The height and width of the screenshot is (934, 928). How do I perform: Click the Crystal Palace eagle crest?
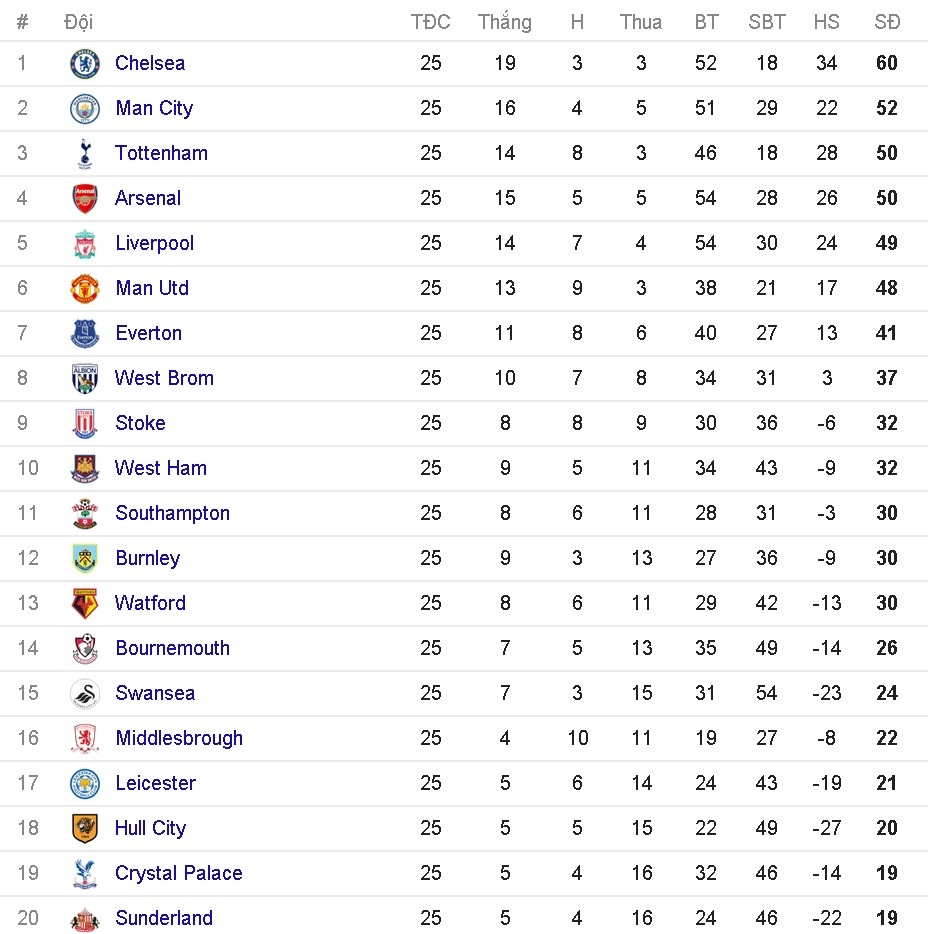click(85, 874)
